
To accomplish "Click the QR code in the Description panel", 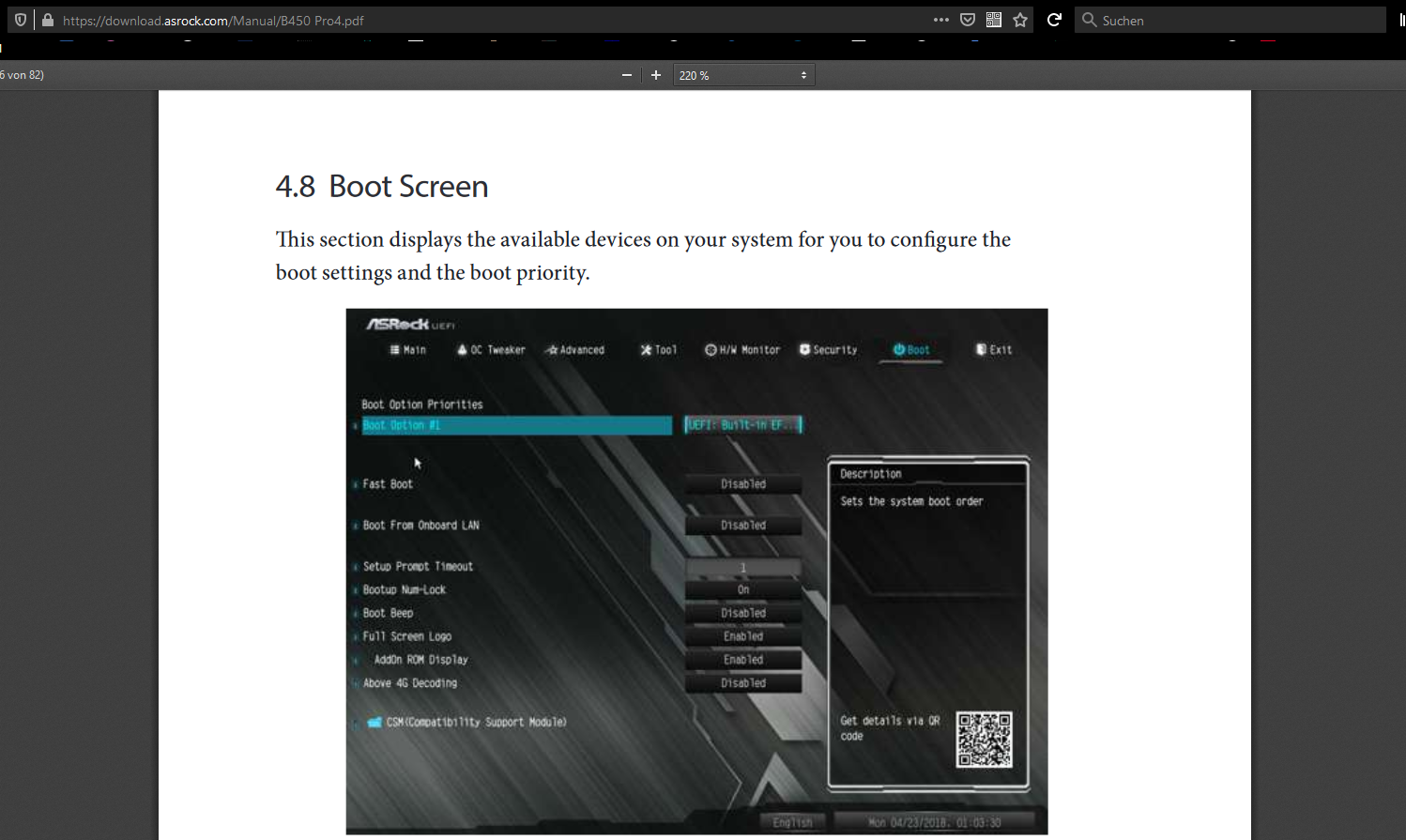I will point(984,740).
